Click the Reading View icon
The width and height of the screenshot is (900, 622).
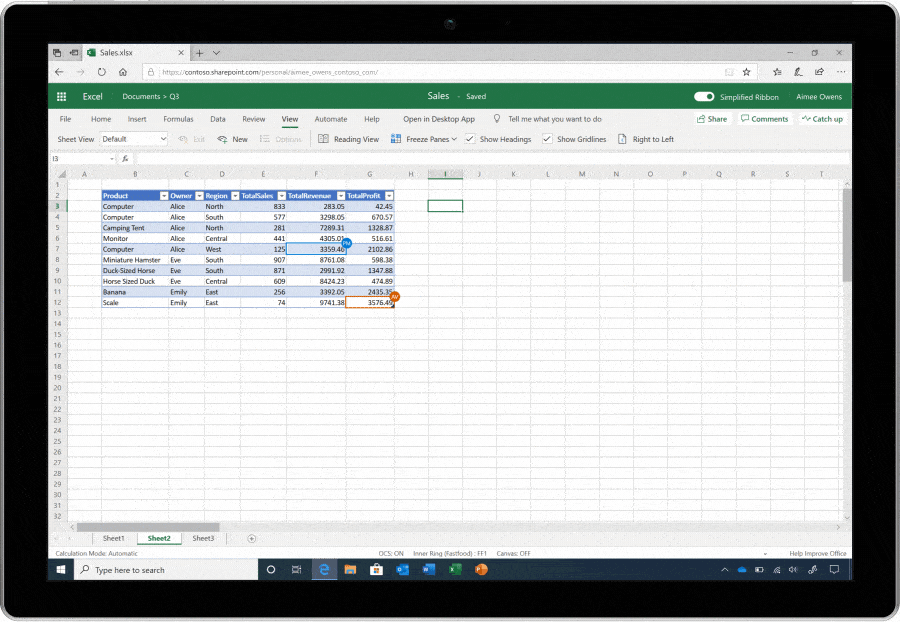click(x=323, y=139)
